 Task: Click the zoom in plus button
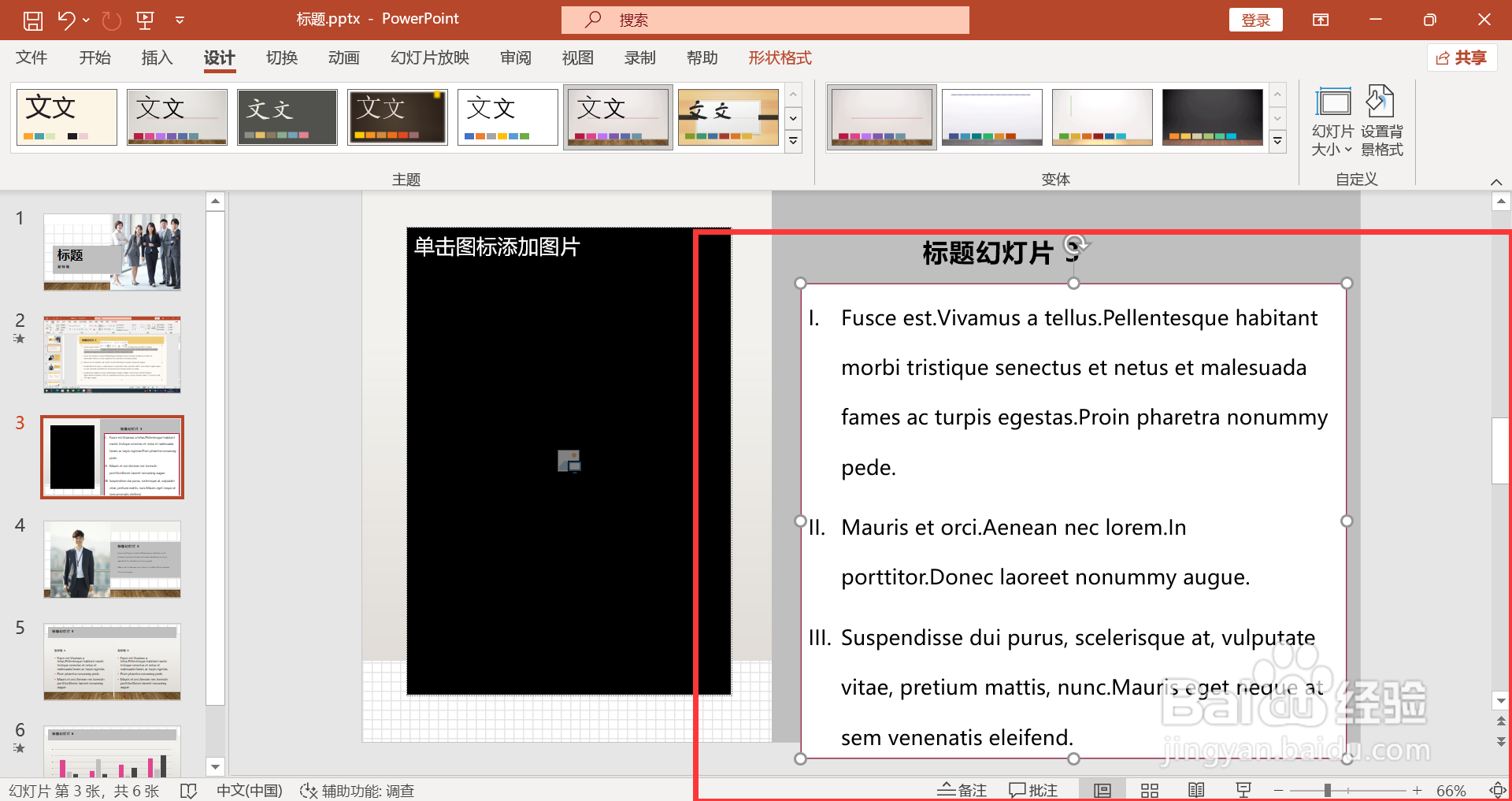coord(1417,790)
